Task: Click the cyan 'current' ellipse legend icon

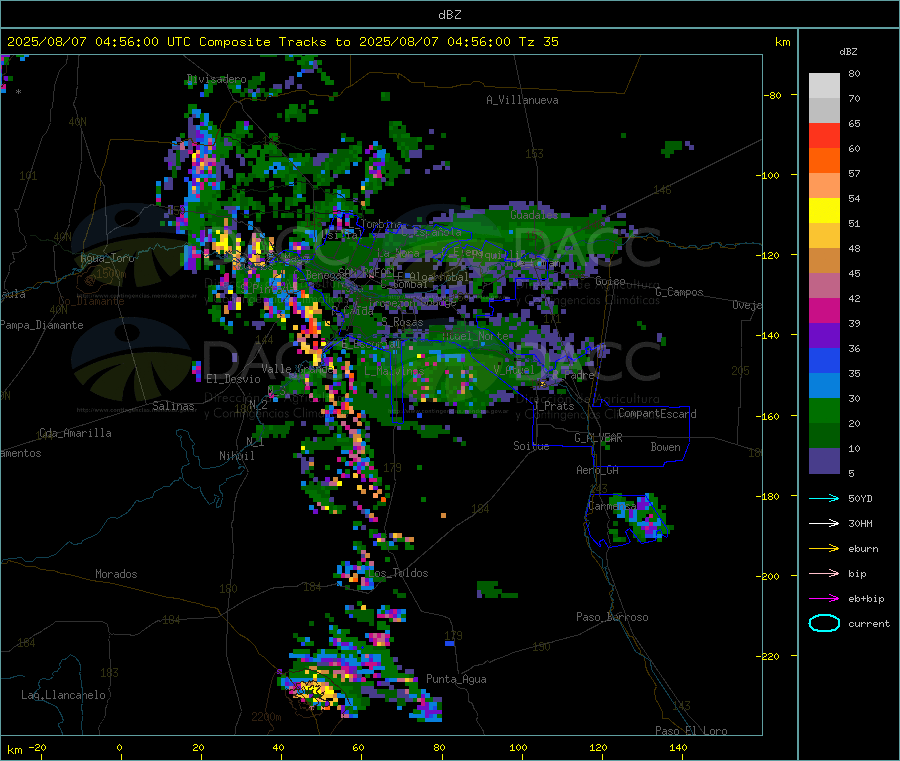Action: pyautogui.click(x=824, y=623)
